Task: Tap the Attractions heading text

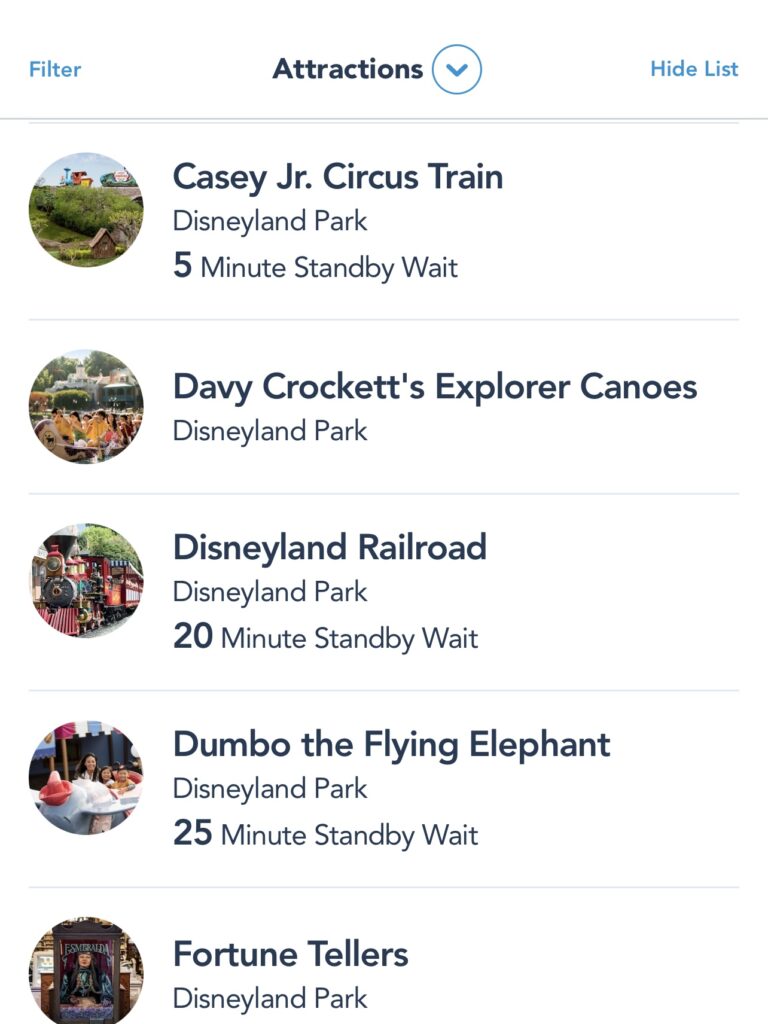Action: point(348,69)
